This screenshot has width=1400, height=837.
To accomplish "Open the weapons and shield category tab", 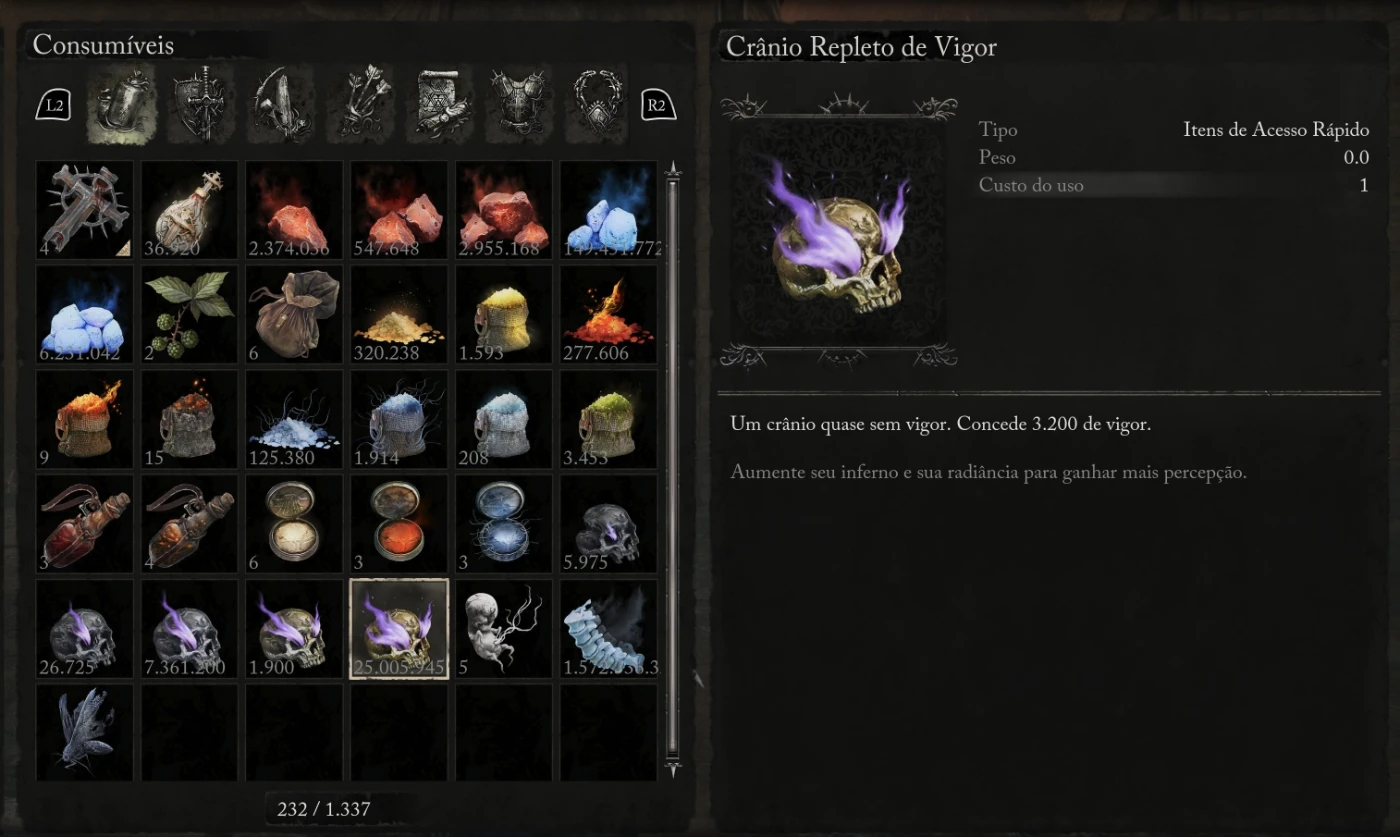I will (x=201, y=103).
